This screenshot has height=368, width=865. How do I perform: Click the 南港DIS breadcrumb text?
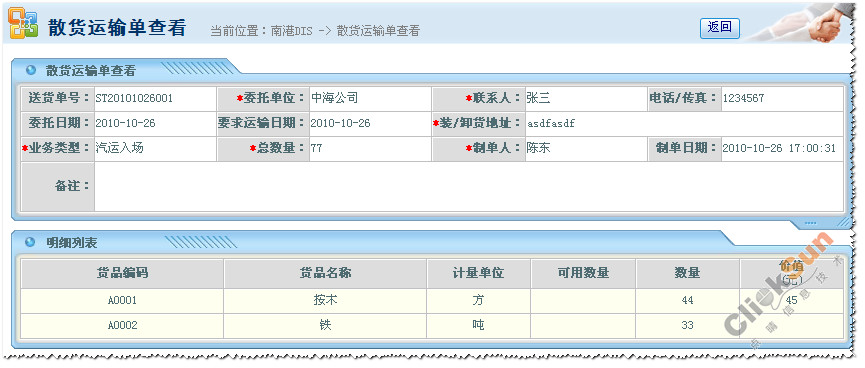[x=291, y=31]
